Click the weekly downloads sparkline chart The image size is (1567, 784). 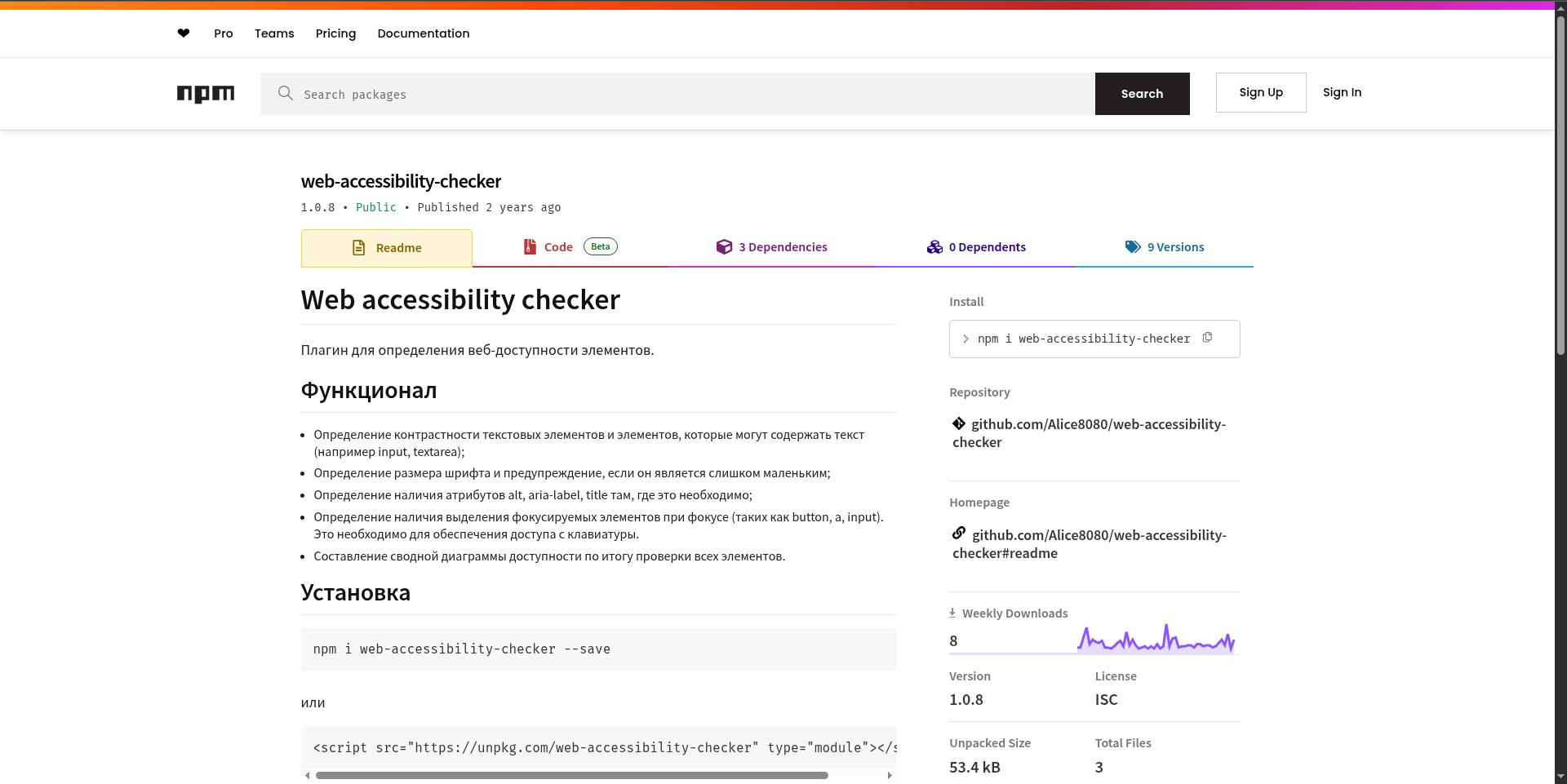point(1156,639)
